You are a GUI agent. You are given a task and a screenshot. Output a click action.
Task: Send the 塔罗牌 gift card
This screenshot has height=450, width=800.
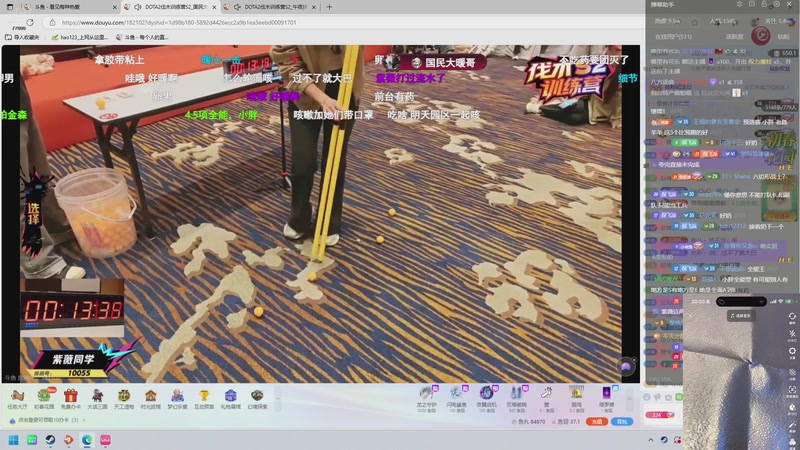[607, 398]
